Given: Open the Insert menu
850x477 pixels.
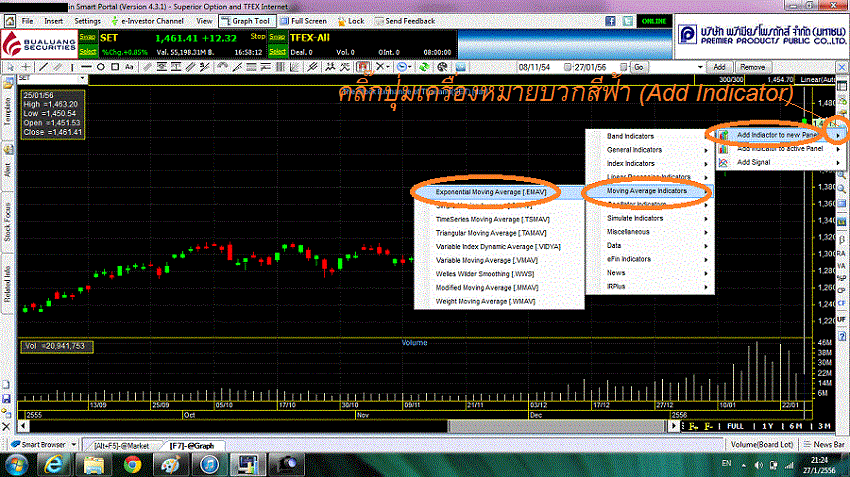Looking at the screenshot, I should (54, 21).
